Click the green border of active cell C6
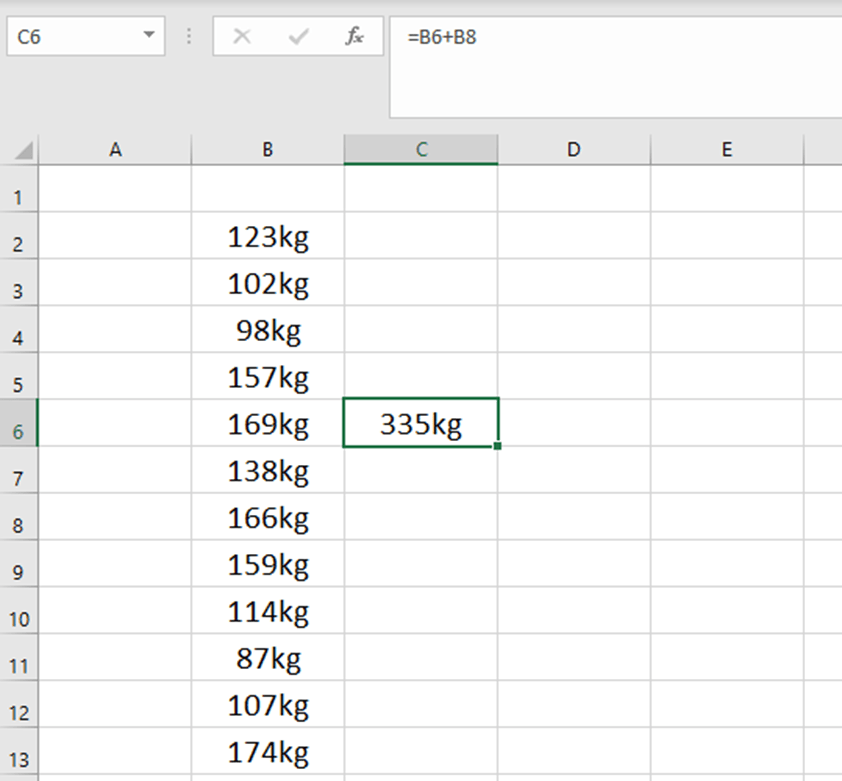Image resolution: width=842 pixels, height=781 pixels. (421, 400)
